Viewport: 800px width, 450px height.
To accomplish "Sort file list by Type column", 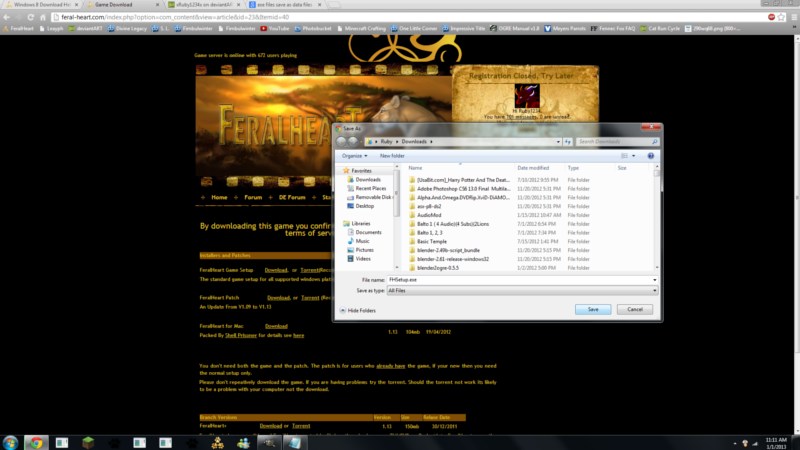I will (x=573, y=168).
